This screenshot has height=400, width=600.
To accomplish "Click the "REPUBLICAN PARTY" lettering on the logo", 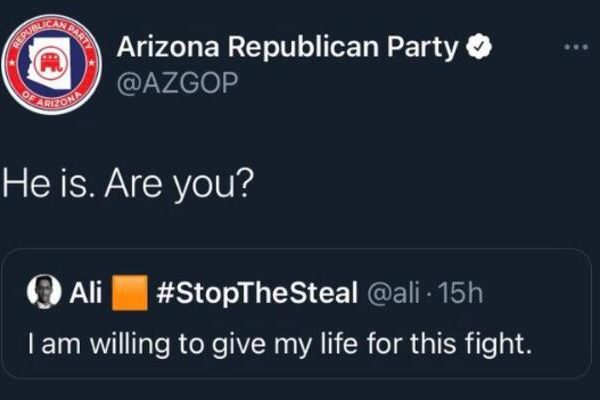I will (55, 28).
